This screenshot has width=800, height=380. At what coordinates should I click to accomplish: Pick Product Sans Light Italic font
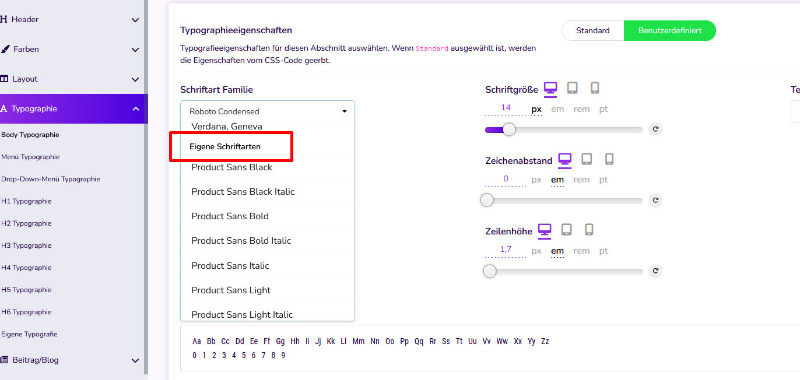pyautogui.click(x=267, y=312)
